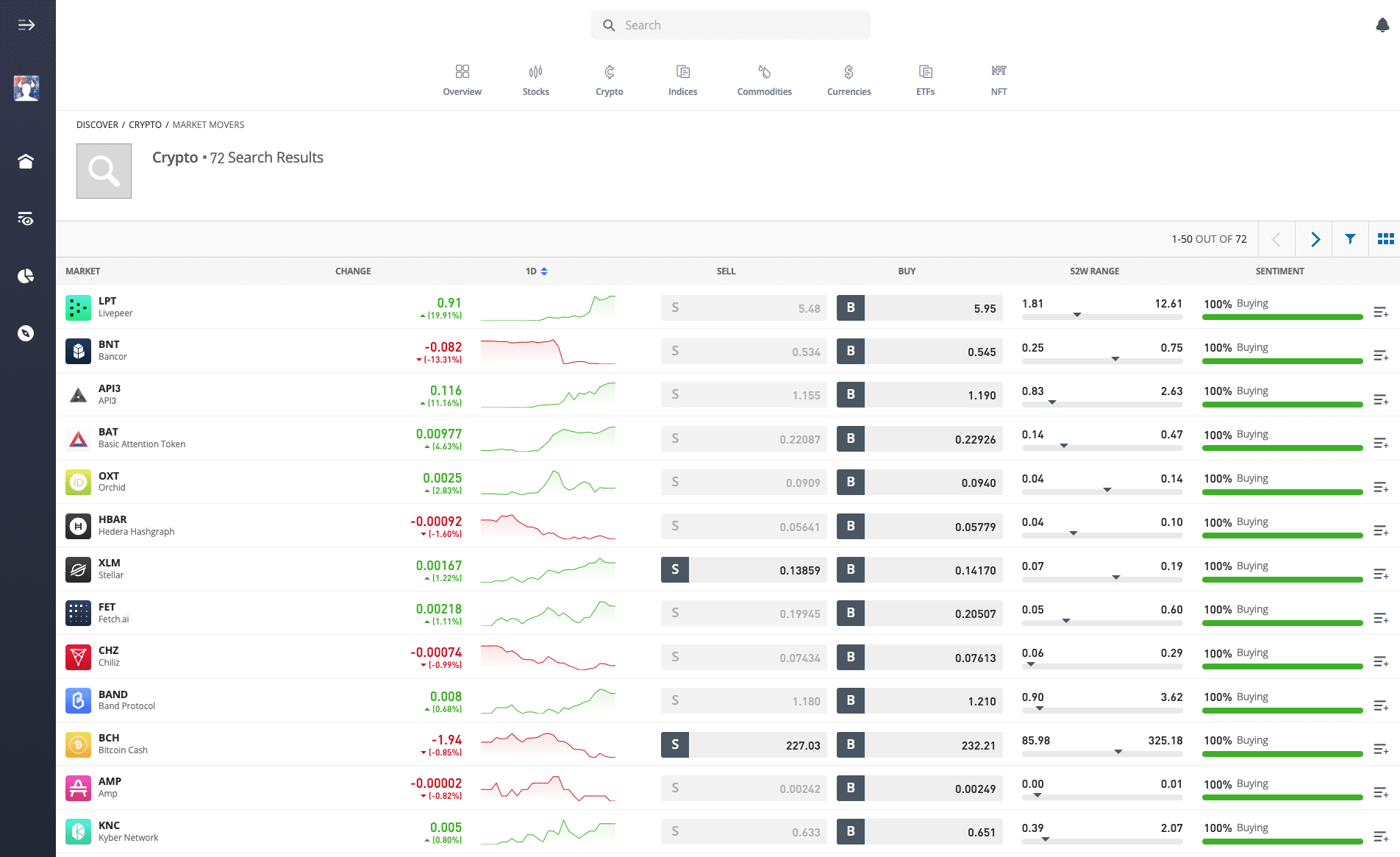Add AMP to watchlist icon
Viewport: 1400px width, 857px height.
pos(1381,793)
